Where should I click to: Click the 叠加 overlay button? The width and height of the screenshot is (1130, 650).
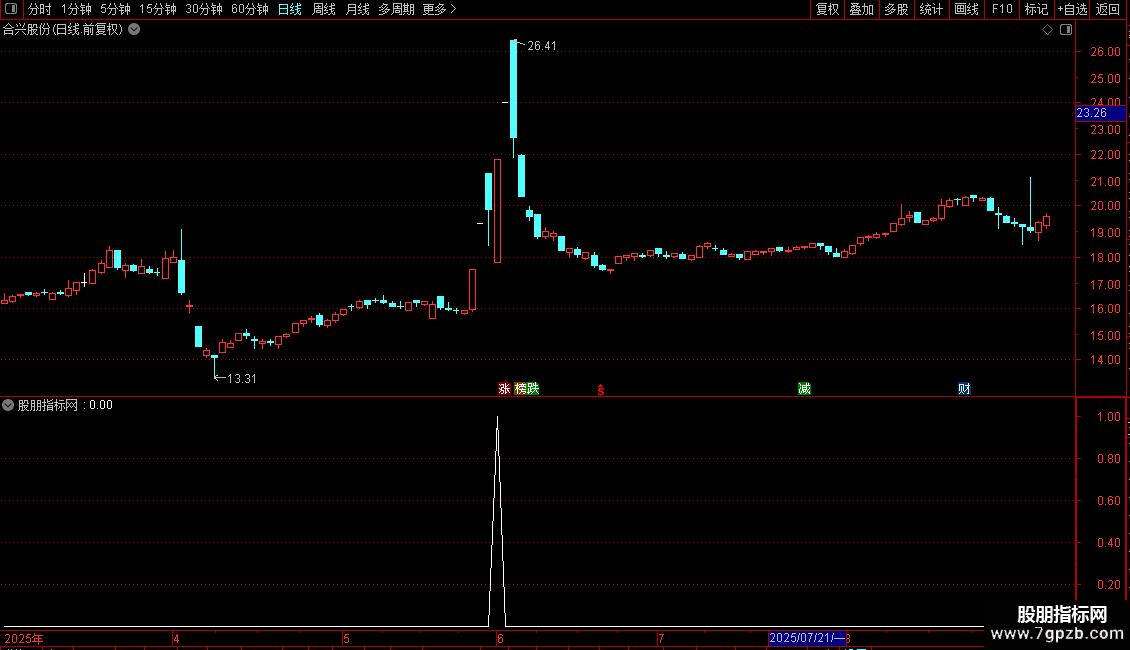point(861,9)
